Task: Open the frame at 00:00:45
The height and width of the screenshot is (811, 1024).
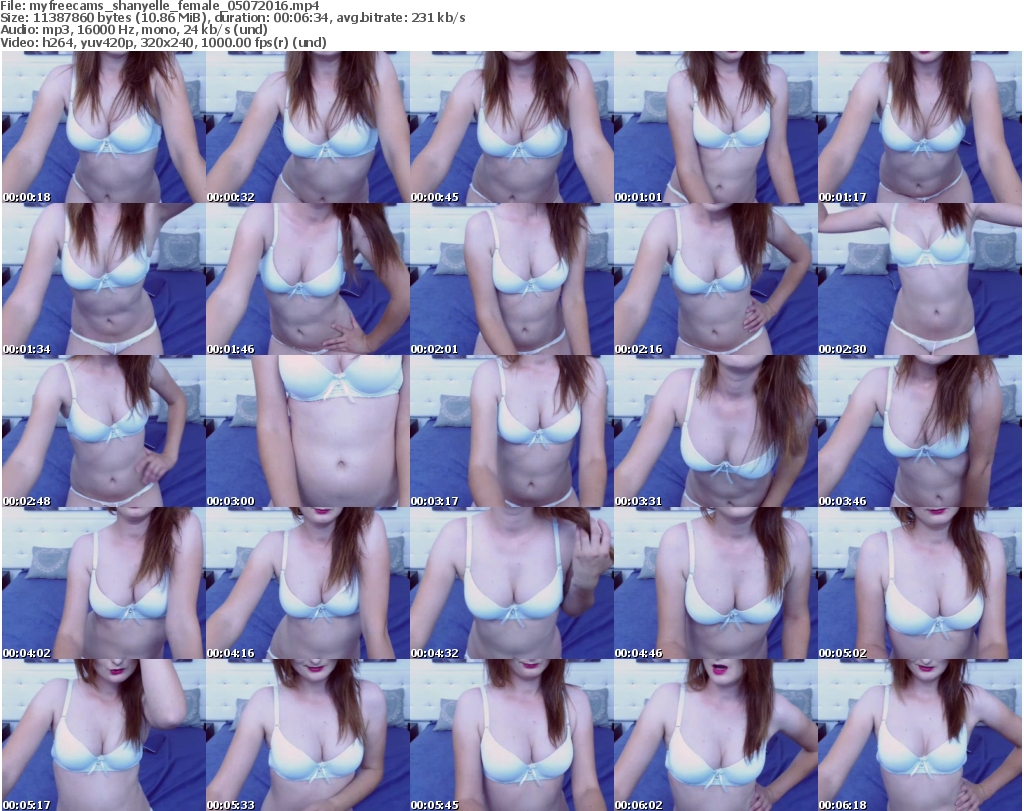Action: coord(512,127)
